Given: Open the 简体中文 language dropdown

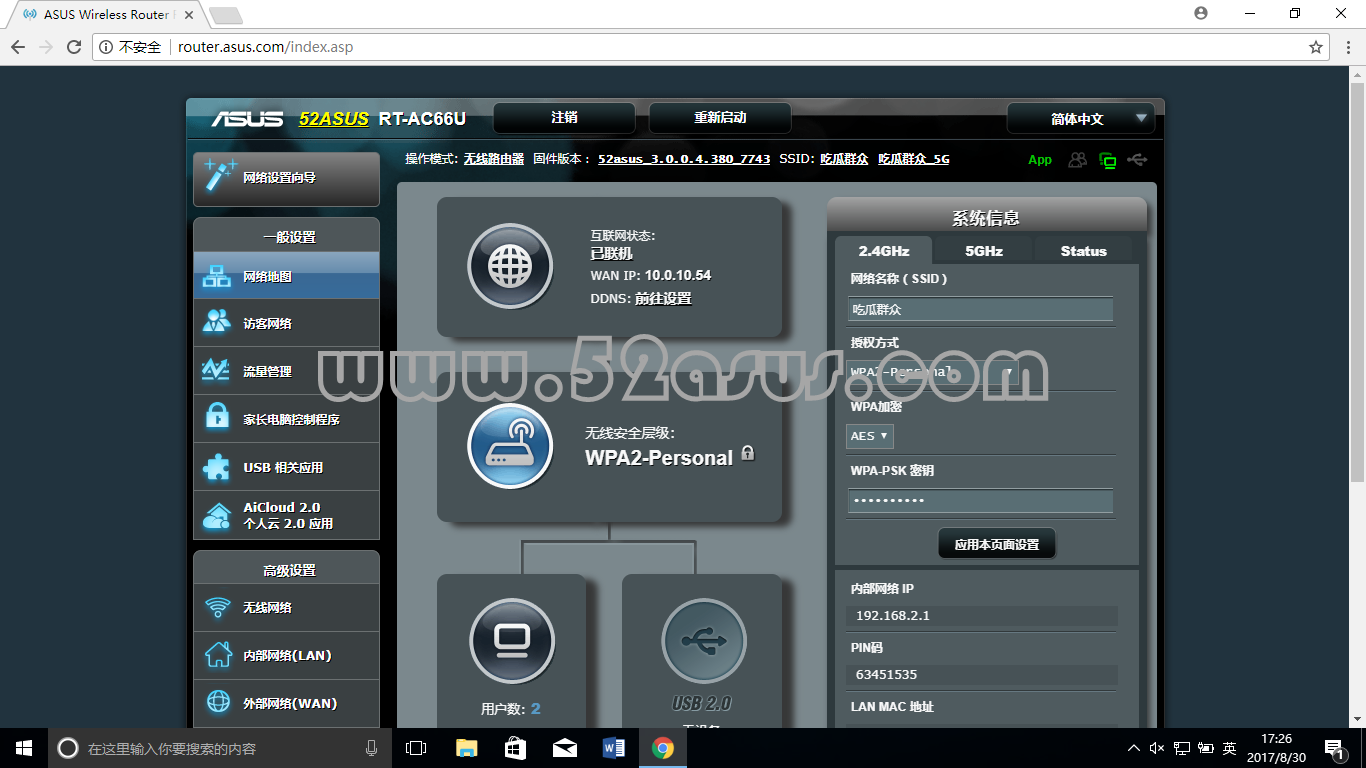Looking at the screenshot, I should pyautogui.click(x=1081, y=119).
